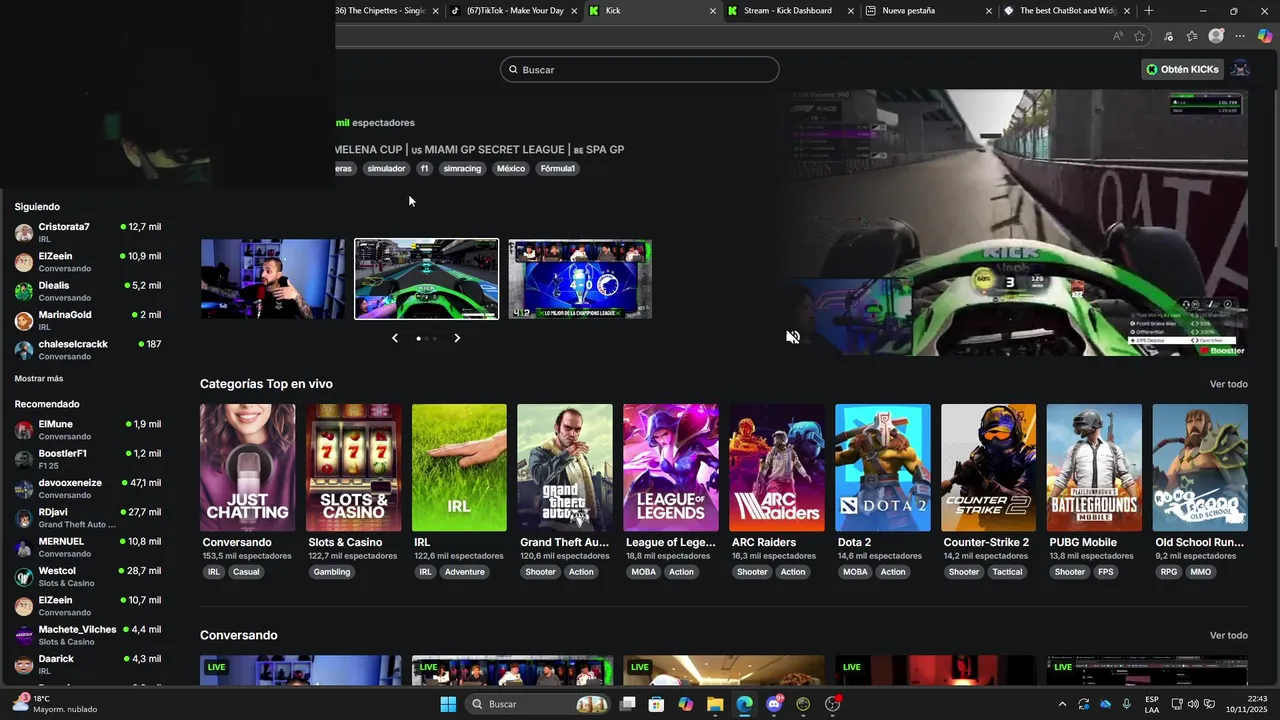Image resolution: width=1280 pixels, height=720 pixels.
Task: Focus the Windows taskbar Buscar search box
Action: tap(539, 704)
